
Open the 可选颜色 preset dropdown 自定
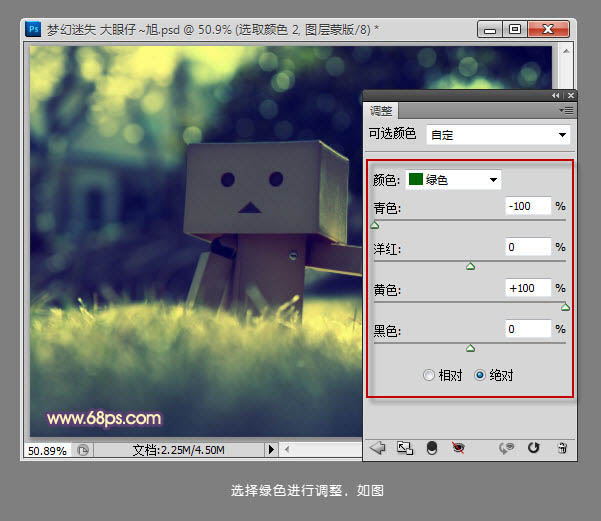pos(498,134)
